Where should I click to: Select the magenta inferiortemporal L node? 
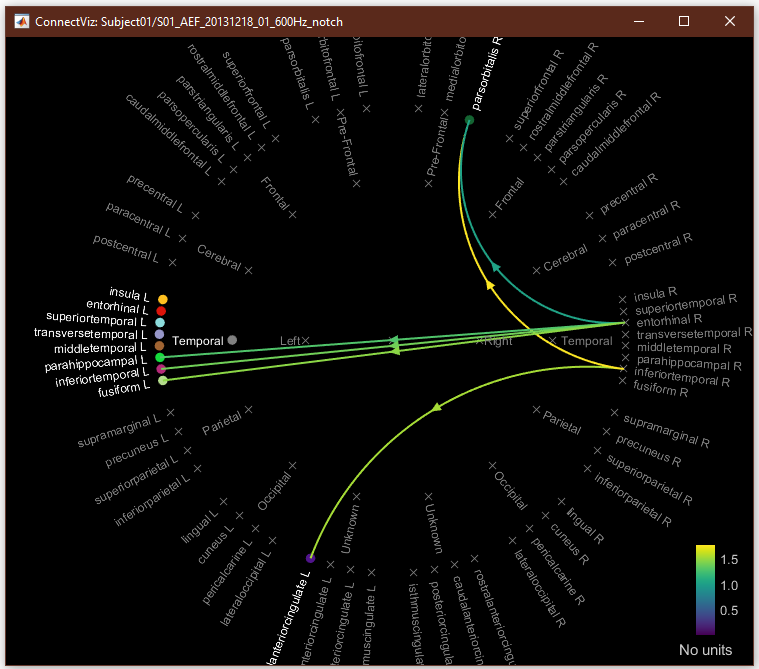coord(161,369)
